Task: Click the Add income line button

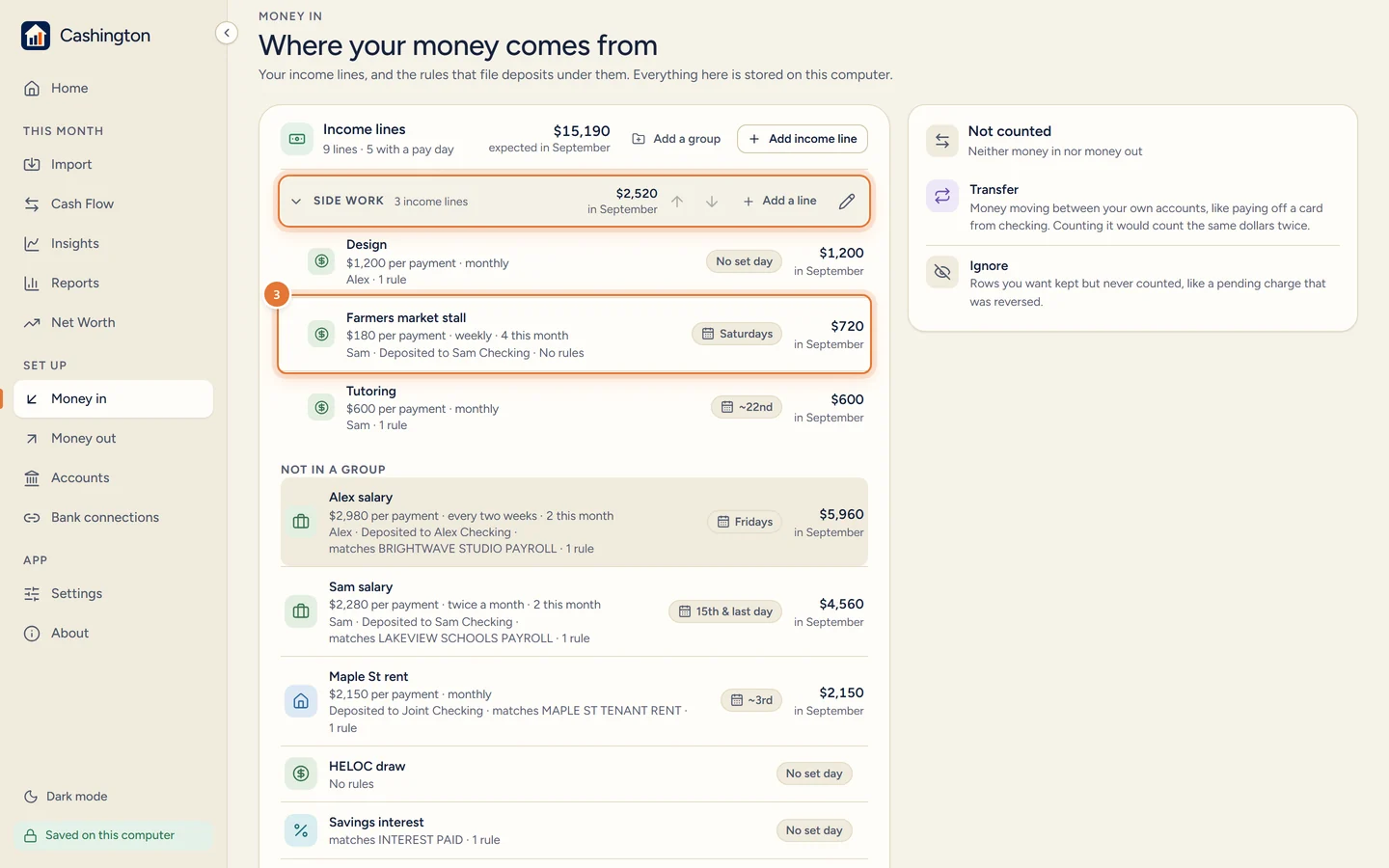Action: click(x=803, y=139)
